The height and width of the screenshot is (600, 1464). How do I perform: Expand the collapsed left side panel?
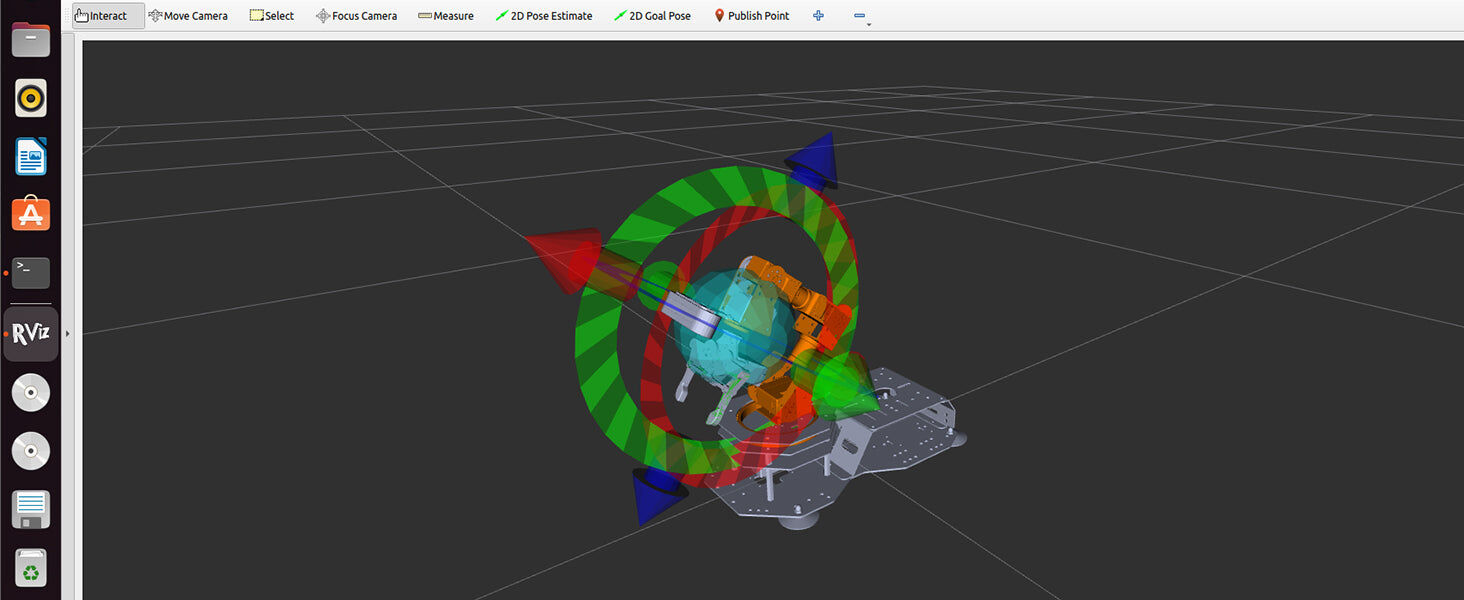coord(68,333)
